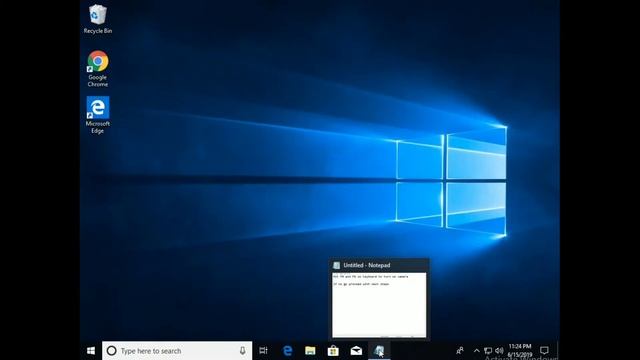Launch Edge from the taskbar
The image size is (640, 360).
[287, 351]
